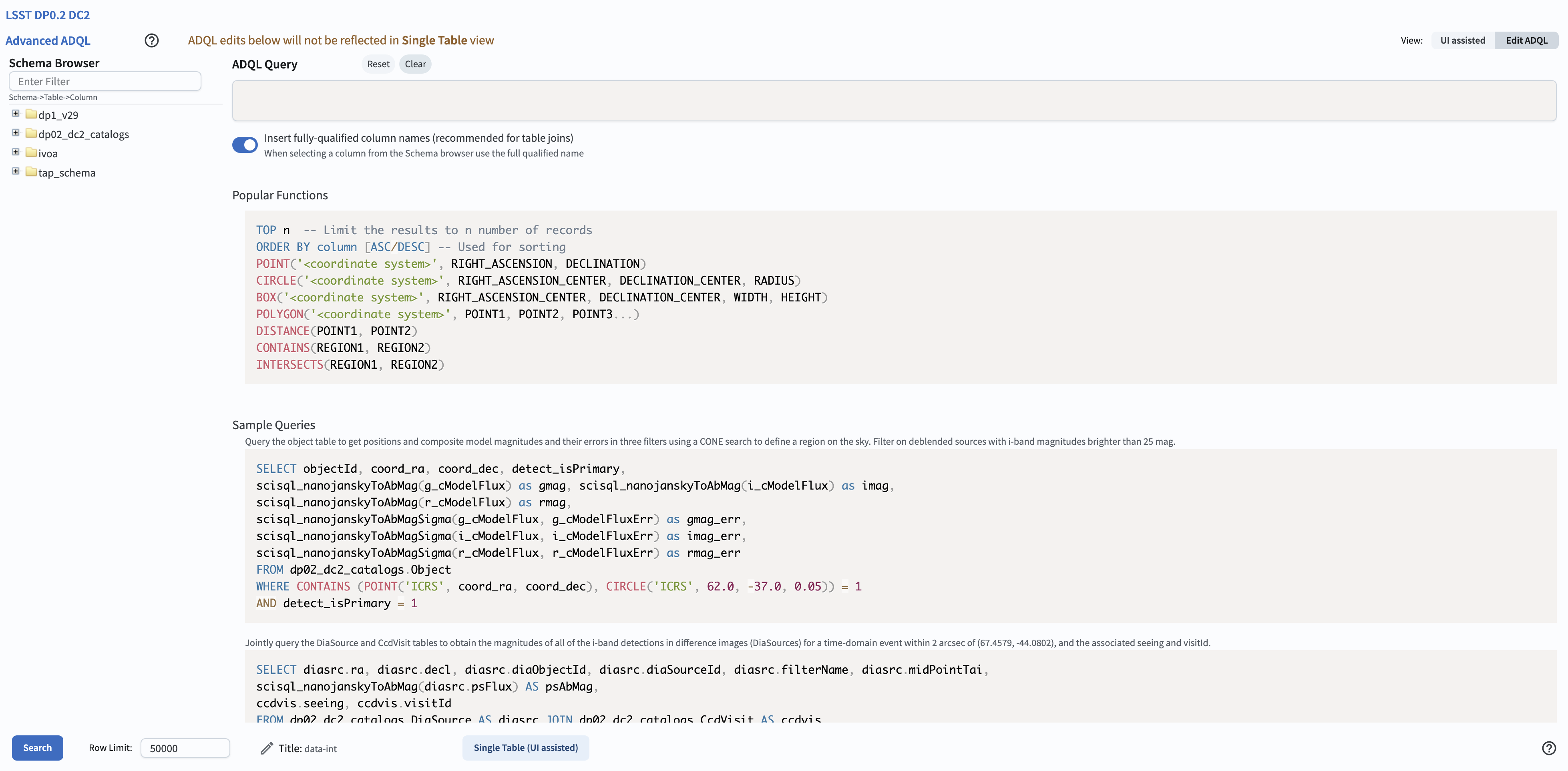Screen dimensions: 1568x771
Task: Expand the dp1_v29 schema node
Action: [16, 114]
